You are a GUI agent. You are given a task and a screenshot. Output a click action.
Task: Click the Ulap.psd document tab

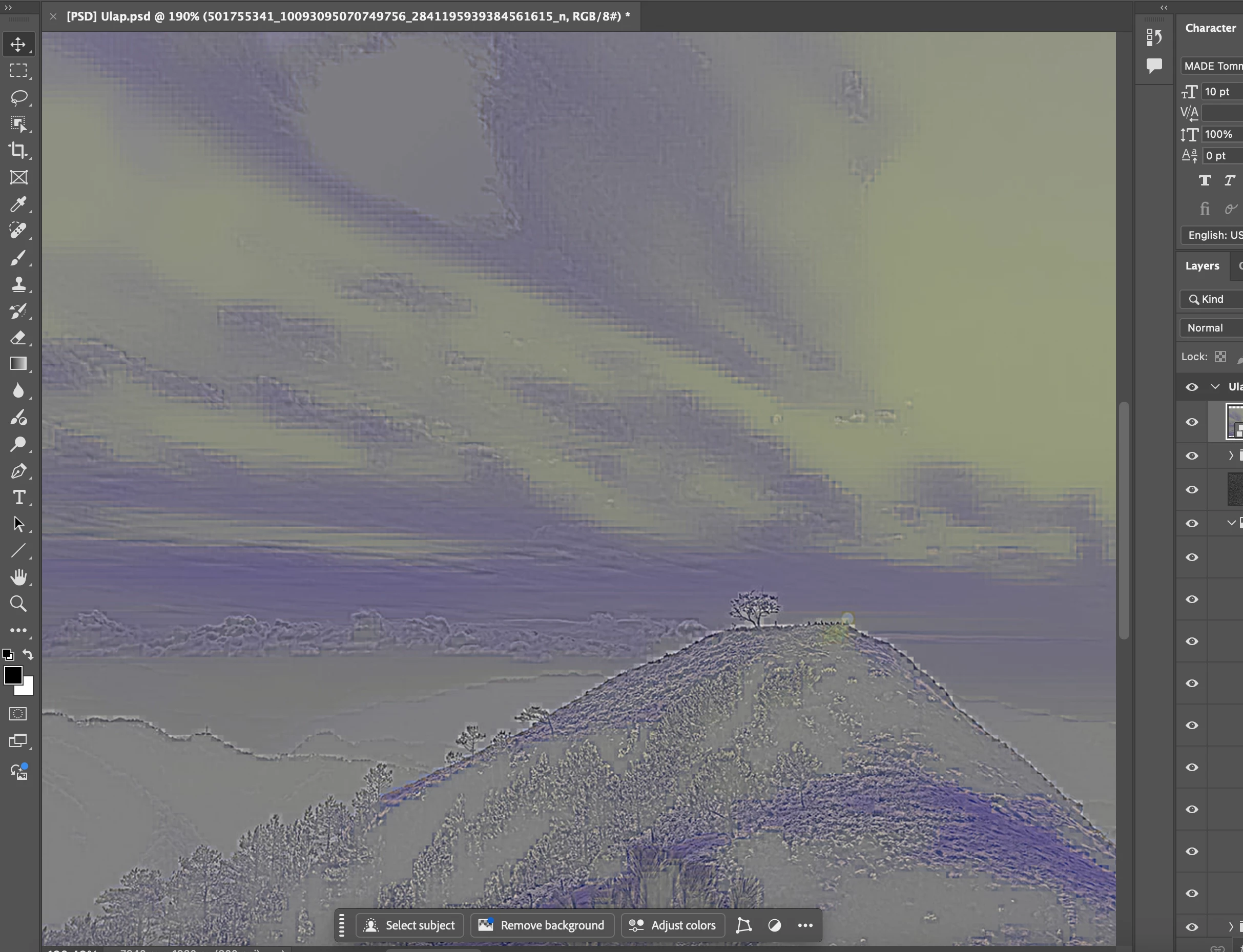pos(348,16)
